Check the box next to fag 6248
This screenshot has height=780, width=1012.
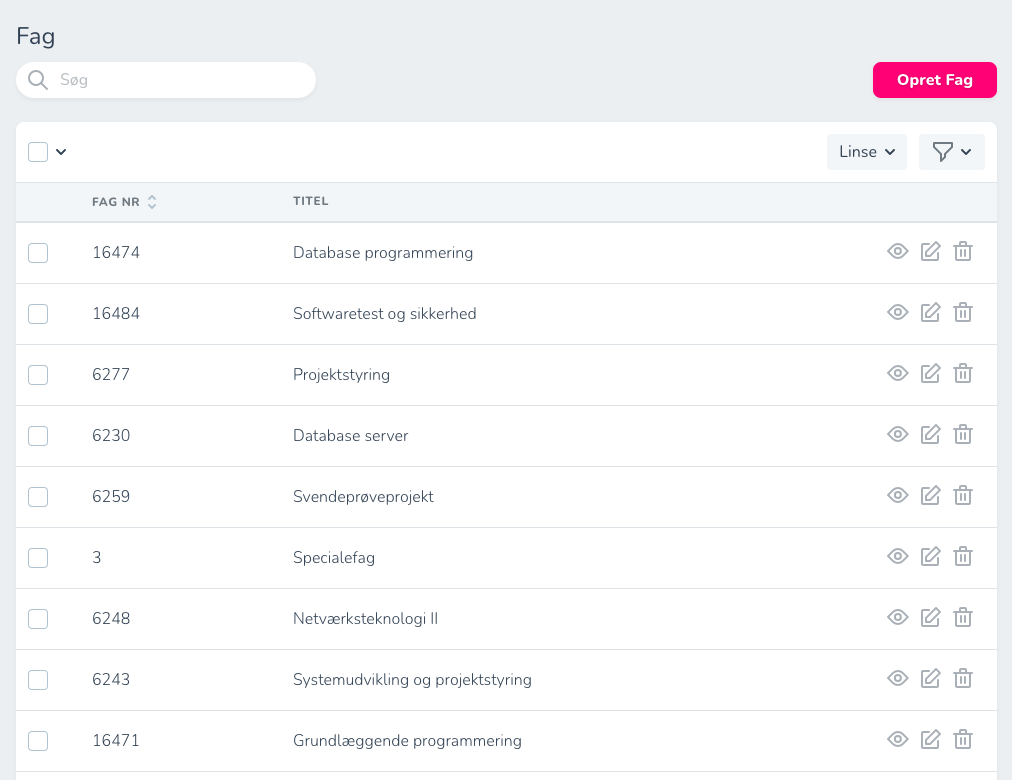[x=38, y=619]
